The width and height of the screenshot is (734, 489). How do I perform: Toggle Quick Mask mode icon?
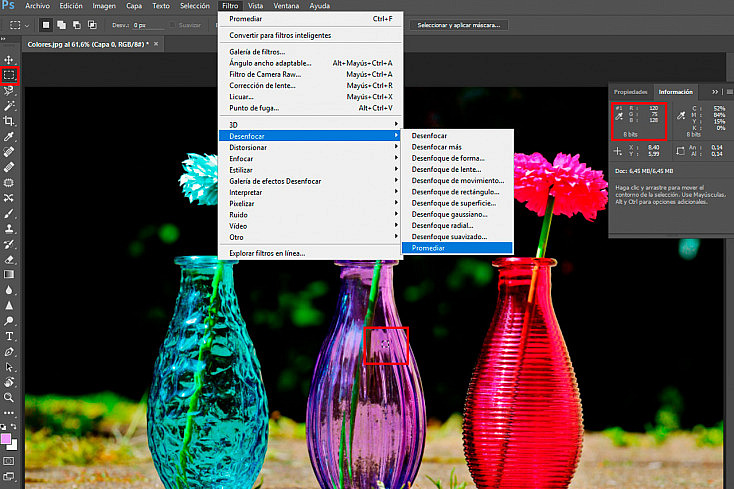pos(9,461)
